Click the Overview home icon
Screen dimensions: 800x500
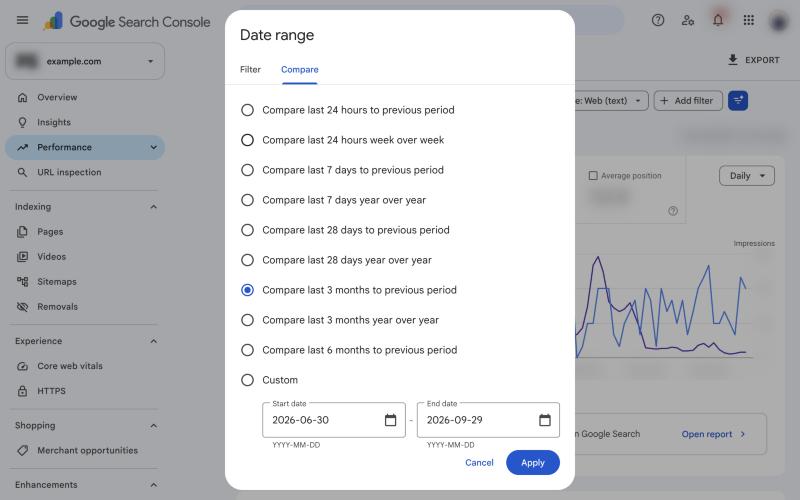(22, 97)
